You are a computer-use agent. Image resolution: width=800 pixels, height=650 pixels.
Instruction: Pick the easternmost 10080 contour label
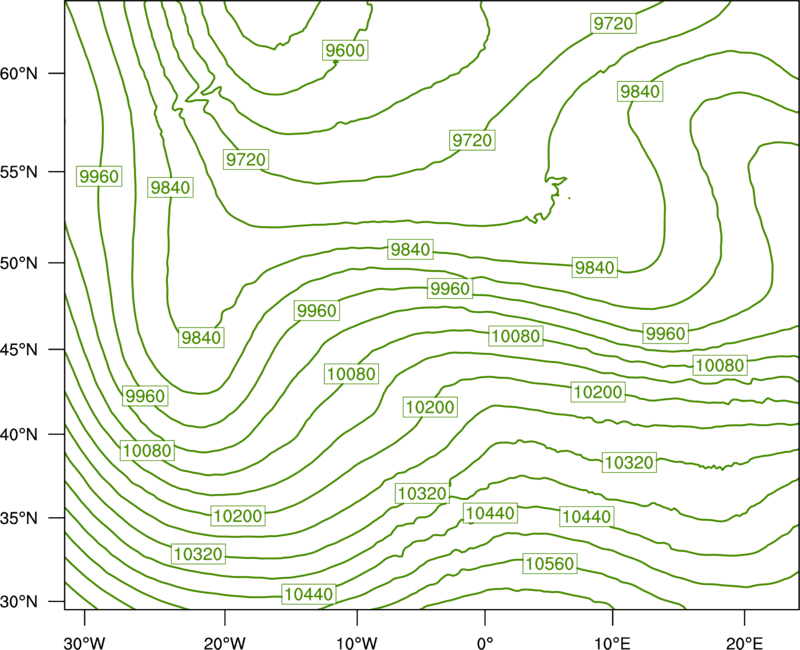[x=720, y=365]
